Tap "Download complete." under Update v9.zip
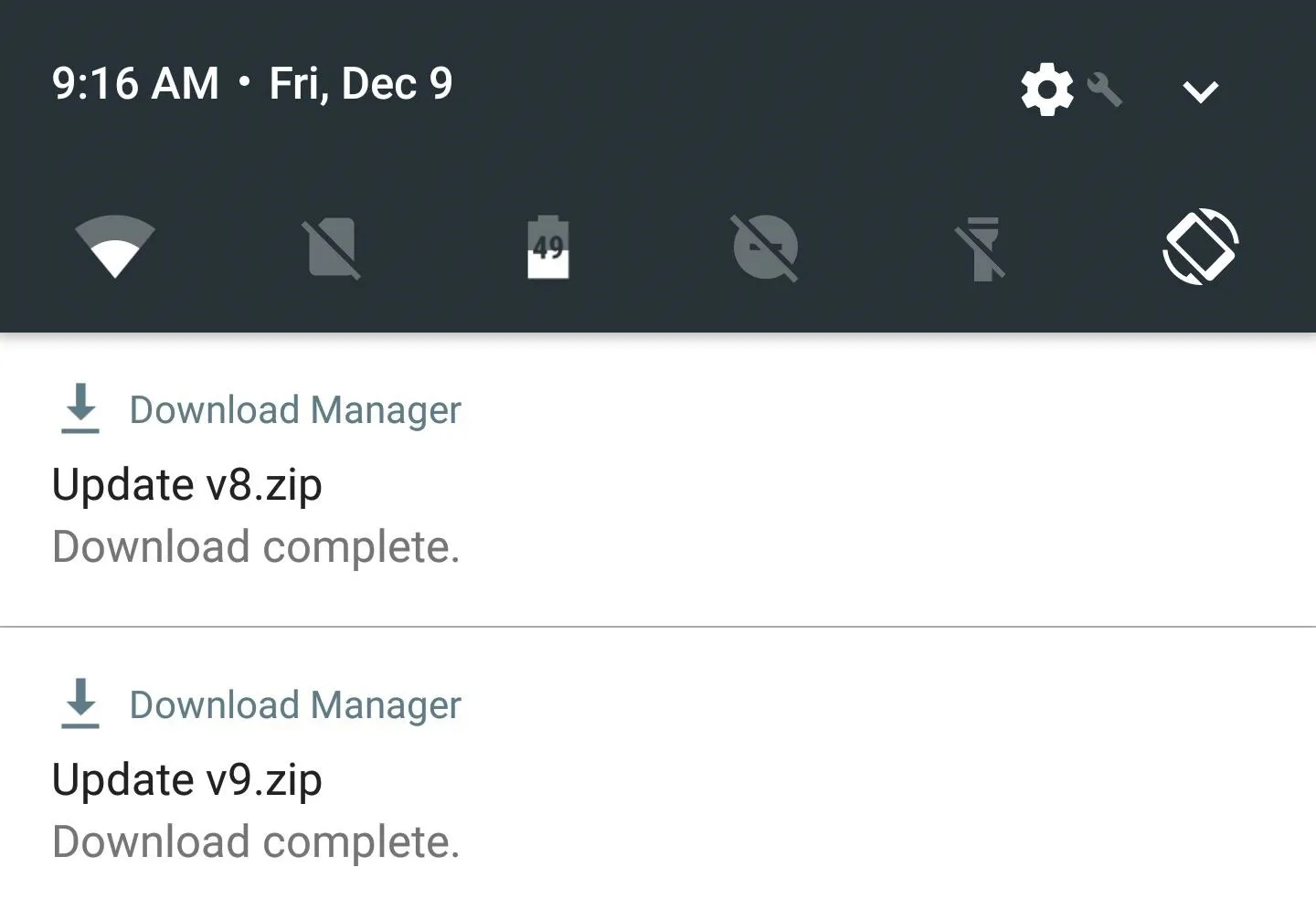1316x920 pixels. click(x=256, y=842)
